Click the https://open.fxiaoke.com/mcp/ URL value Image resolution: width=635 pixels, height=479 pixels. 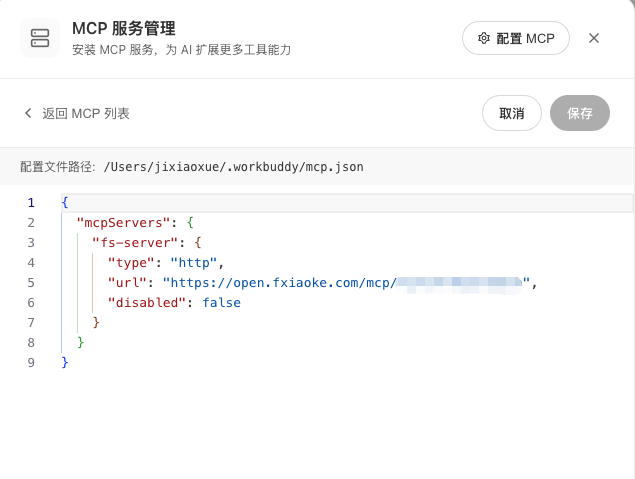click(346, 283)
